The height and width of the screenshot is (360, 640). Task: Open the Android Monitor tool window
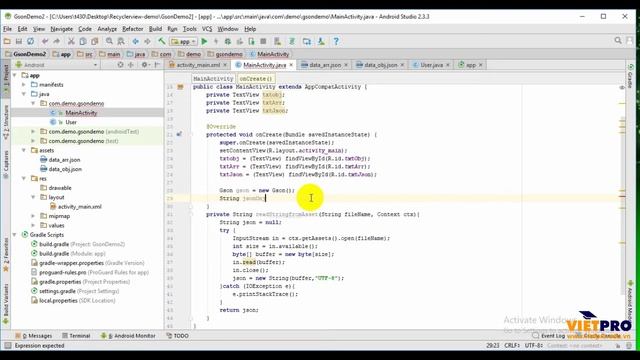[128, 336]
